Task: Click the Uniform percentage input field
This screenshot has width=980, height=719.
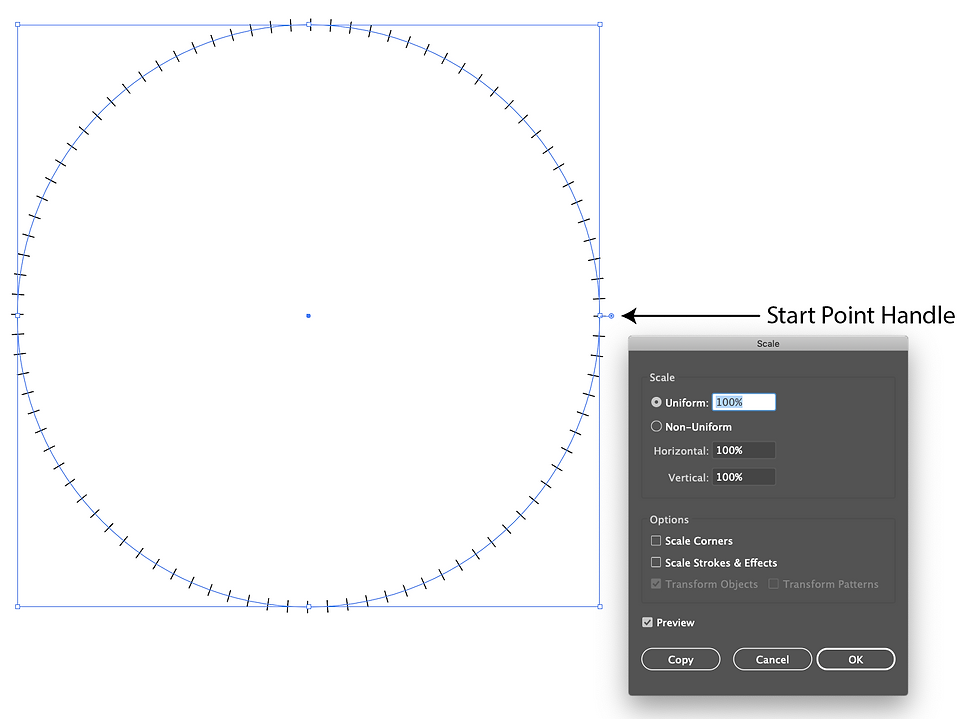Action: click(744, 402)
